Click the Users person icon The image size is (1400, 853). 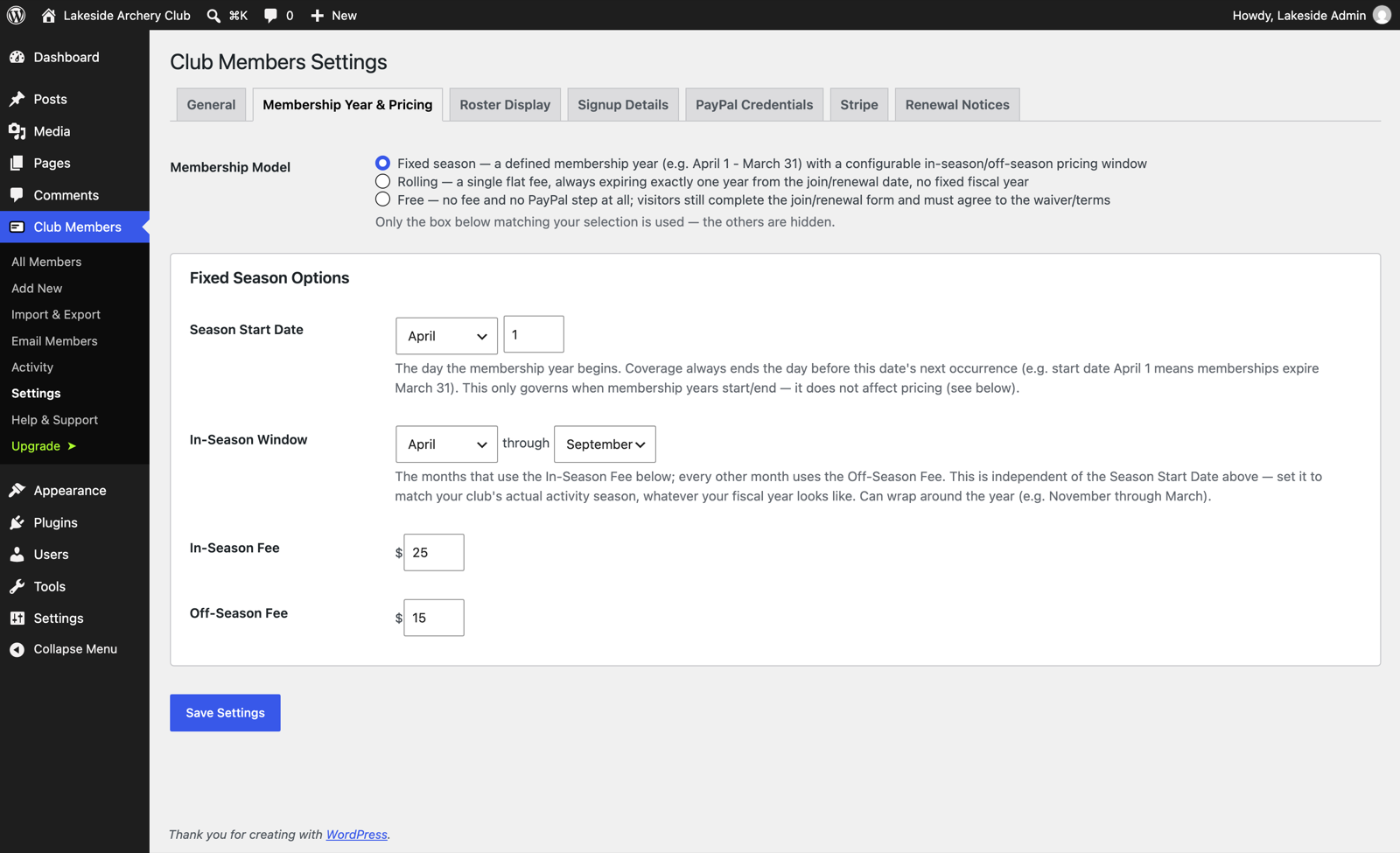click(x=17, y=555)
